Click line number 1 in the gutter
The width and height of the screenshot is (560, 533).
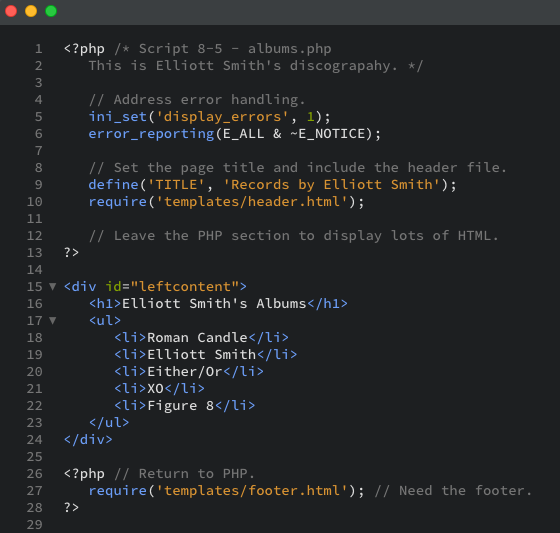click(x=39, y=49)
